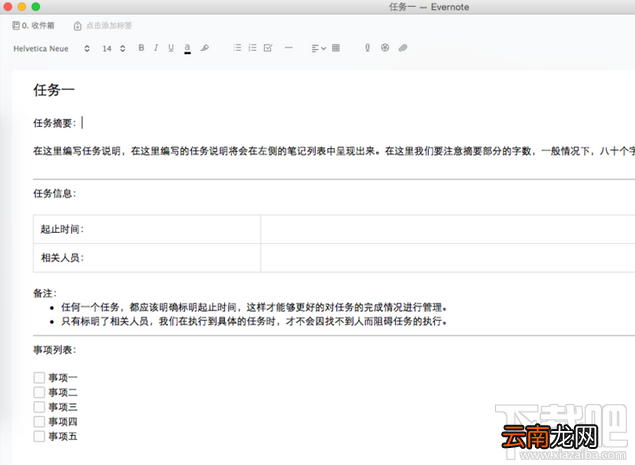This screenshot has width=635, height=465.
Task: Click the 相关人员 table cell
Action: (x=147, y=258)
